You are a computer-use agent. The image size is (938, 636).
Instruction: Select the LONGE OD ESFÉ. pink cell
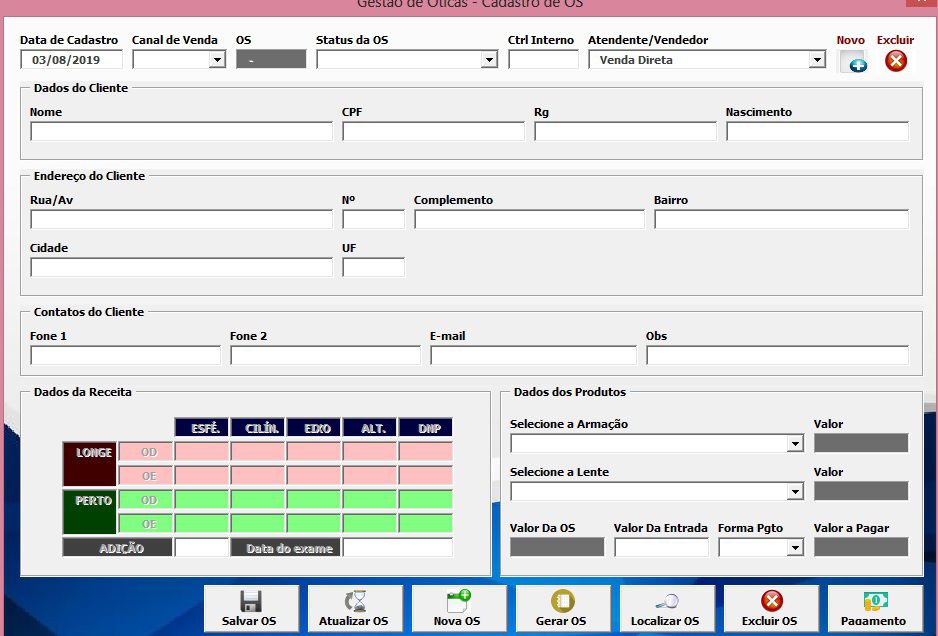(x=201, y=451)
